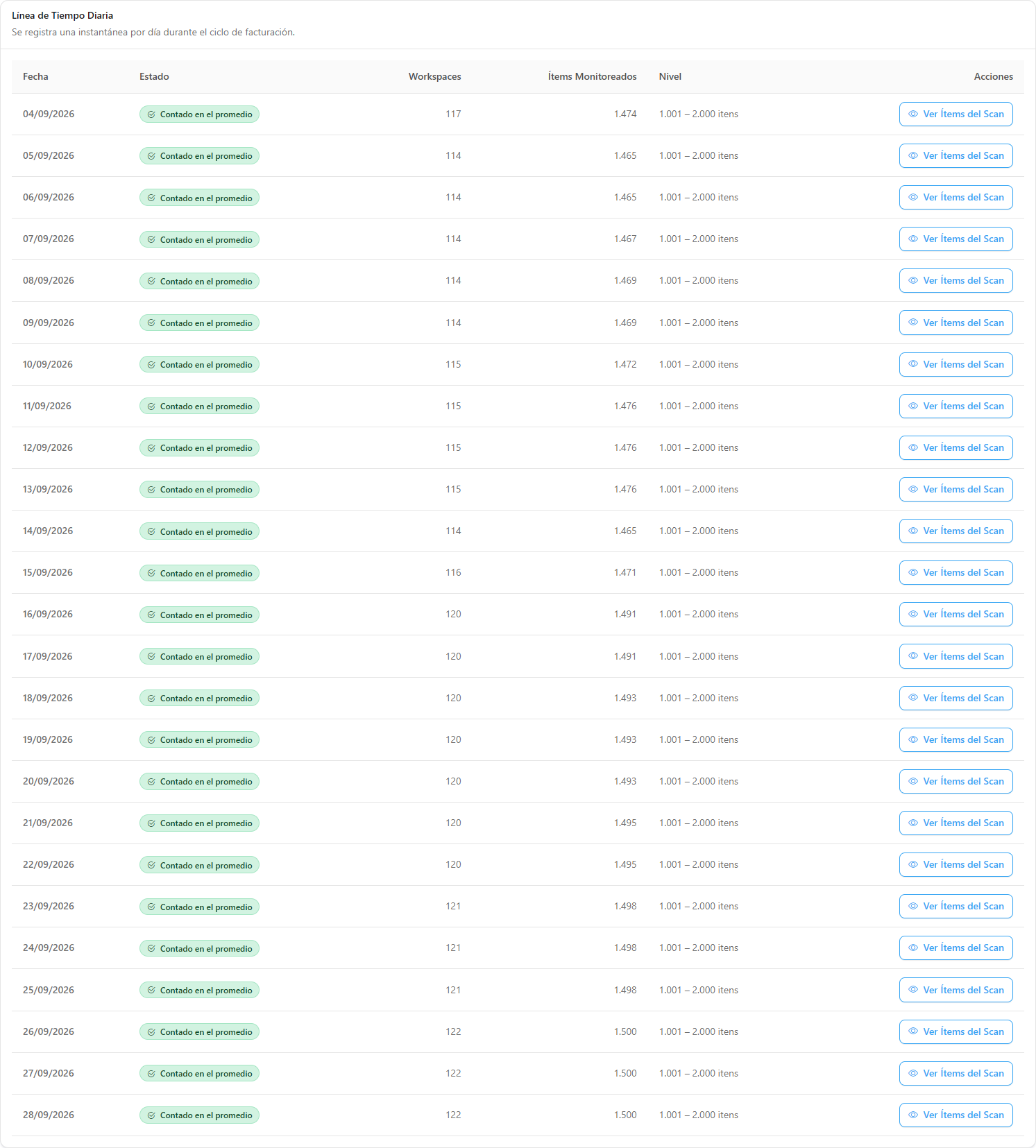Click eye icon in the 12/09/2026 row
Viewport: 1036px width, 1148px height.
click(x=913, y=447)
